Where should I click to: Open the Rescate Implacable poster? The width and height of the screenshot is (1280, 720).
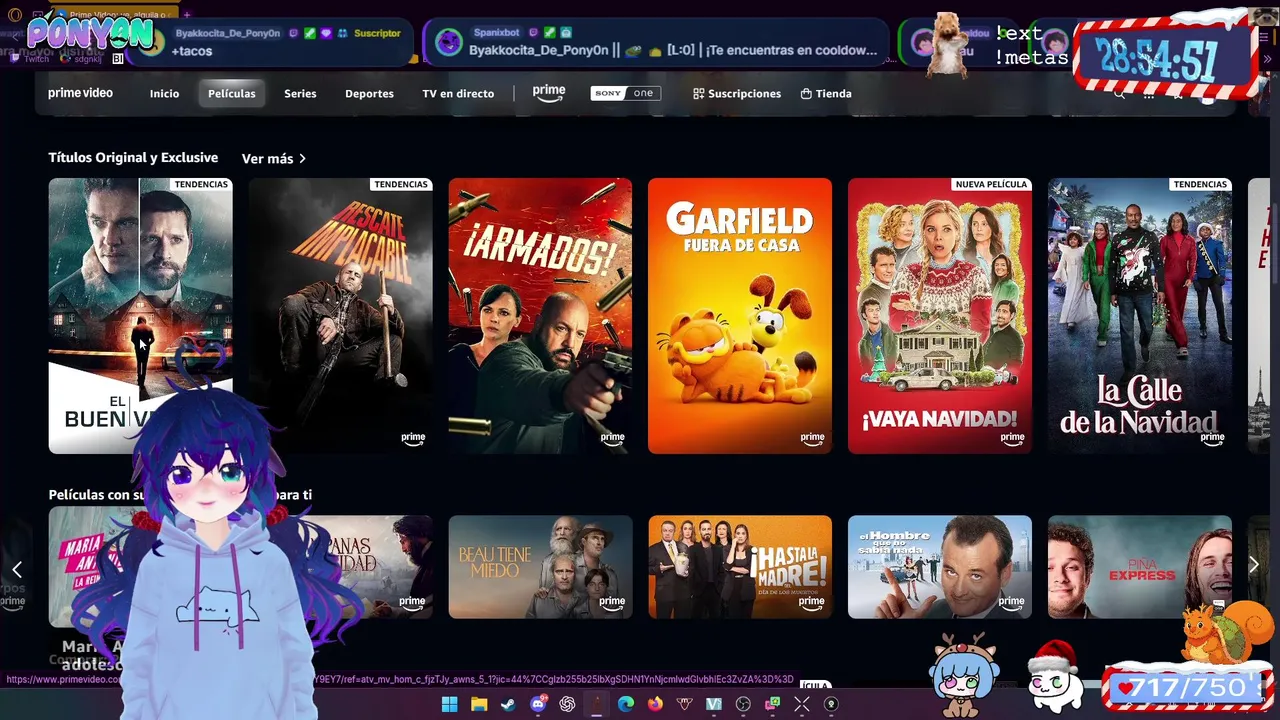(x=340, y=316)
